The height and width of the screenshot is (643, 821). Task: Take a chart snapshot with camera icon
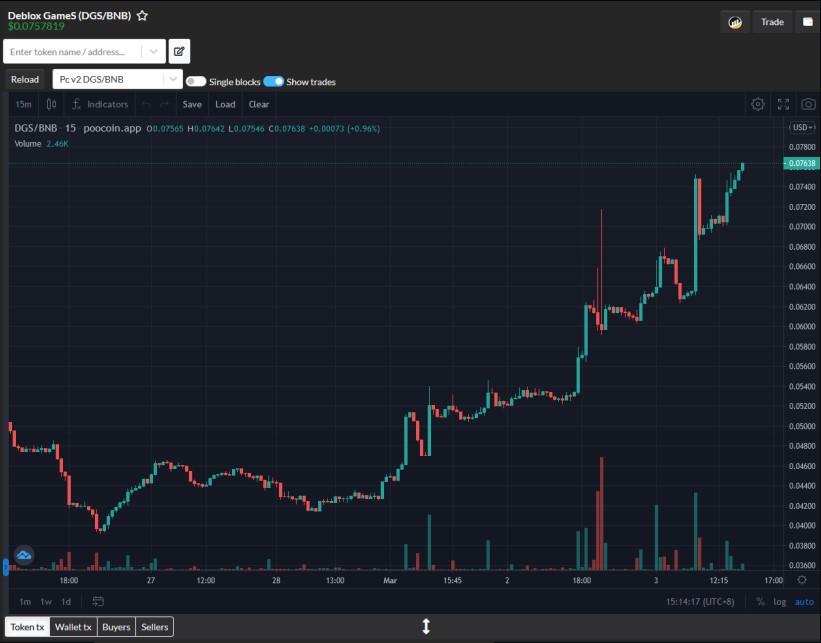click(808, 104)
